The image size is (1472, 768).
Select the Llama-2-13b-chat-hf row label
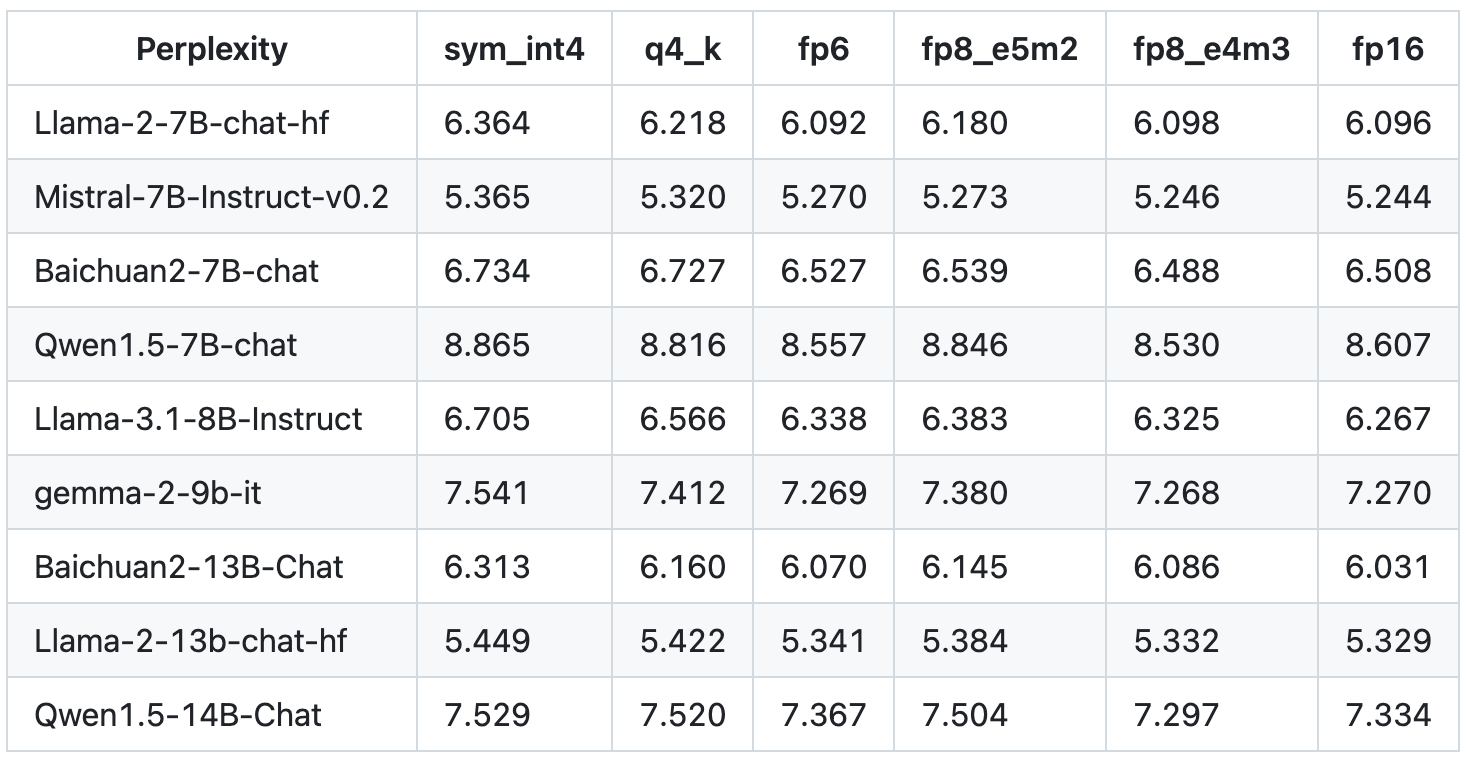(x=191, y=641)
